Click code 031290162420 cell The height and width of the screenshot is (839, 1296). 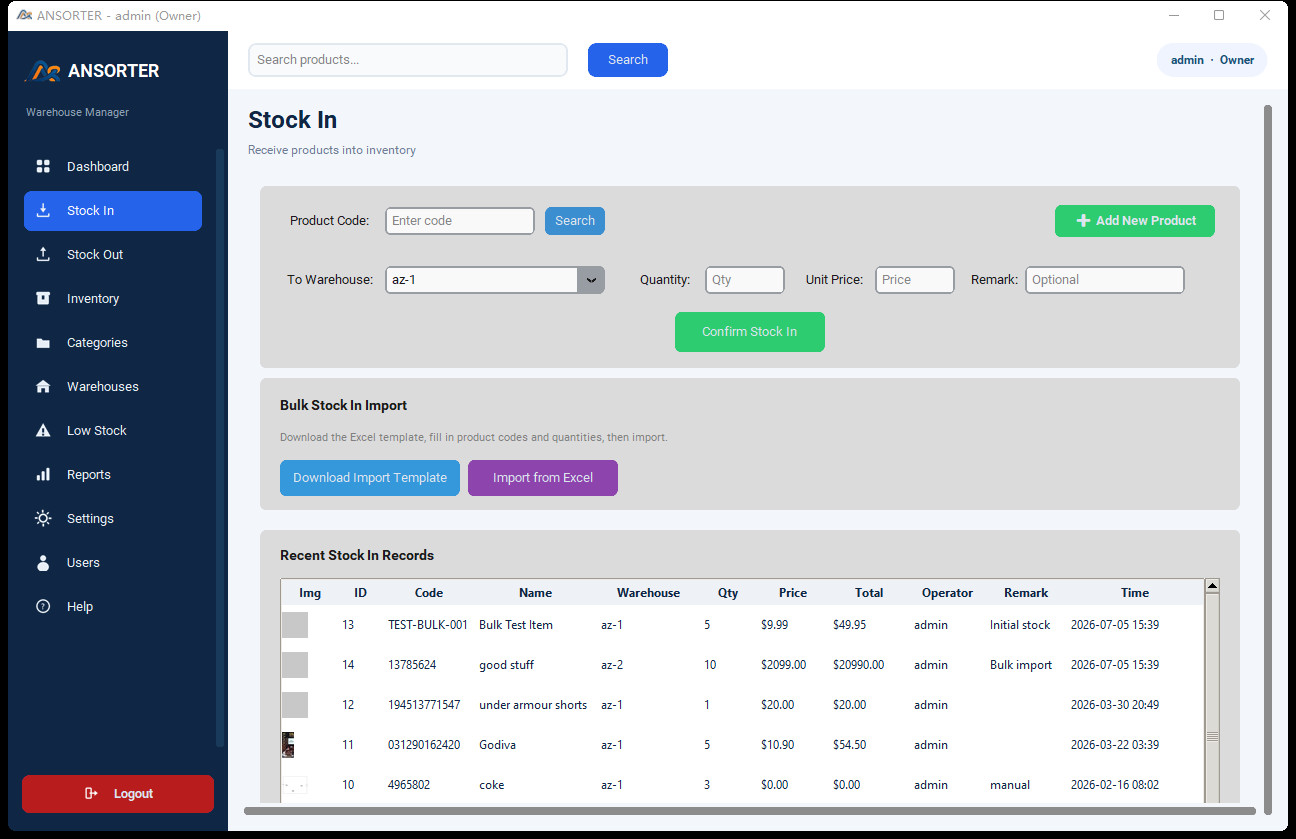tap(424, 745)
